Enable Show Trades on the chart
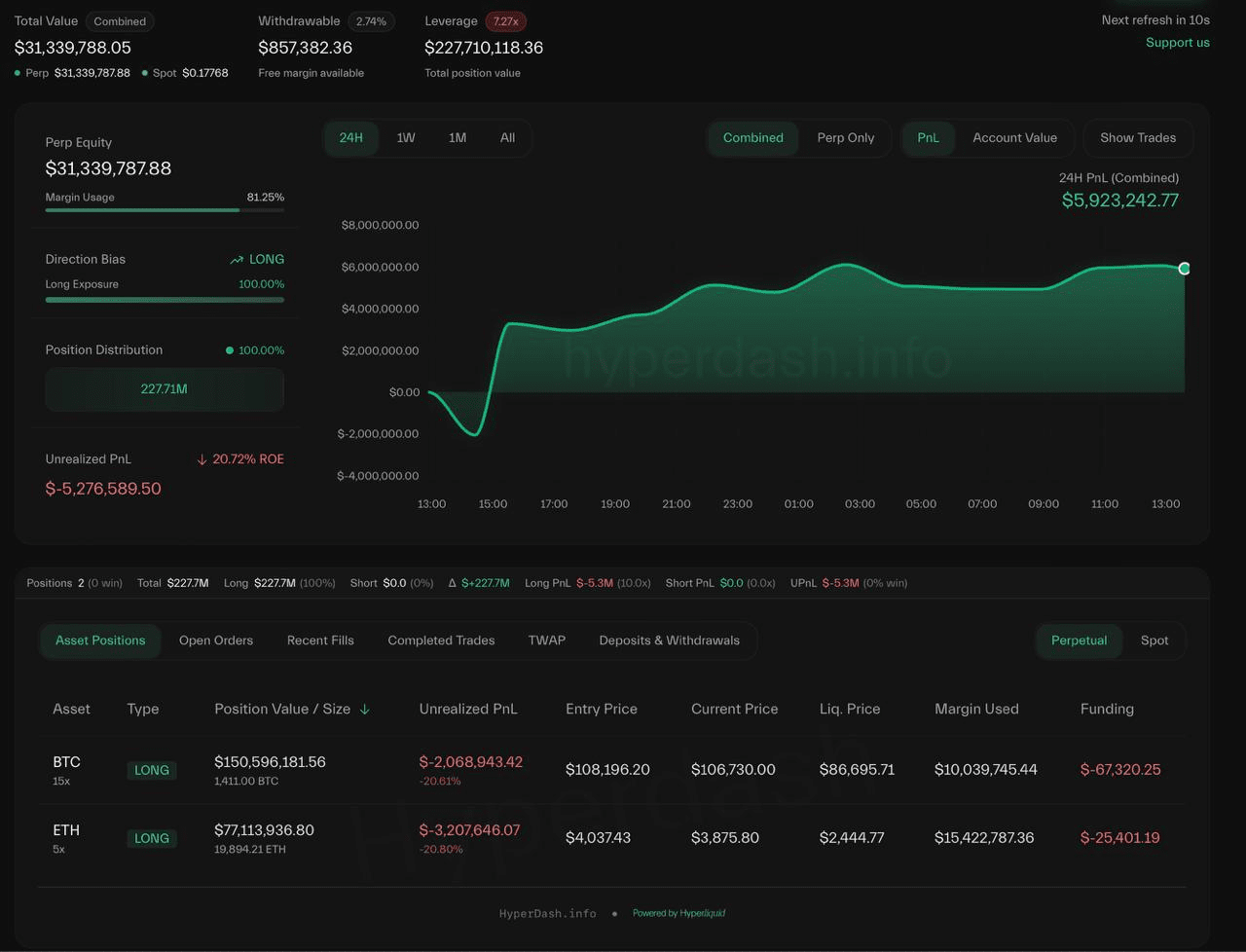The width and height of the screenshot is (1246, 952). pos(1137,138)
